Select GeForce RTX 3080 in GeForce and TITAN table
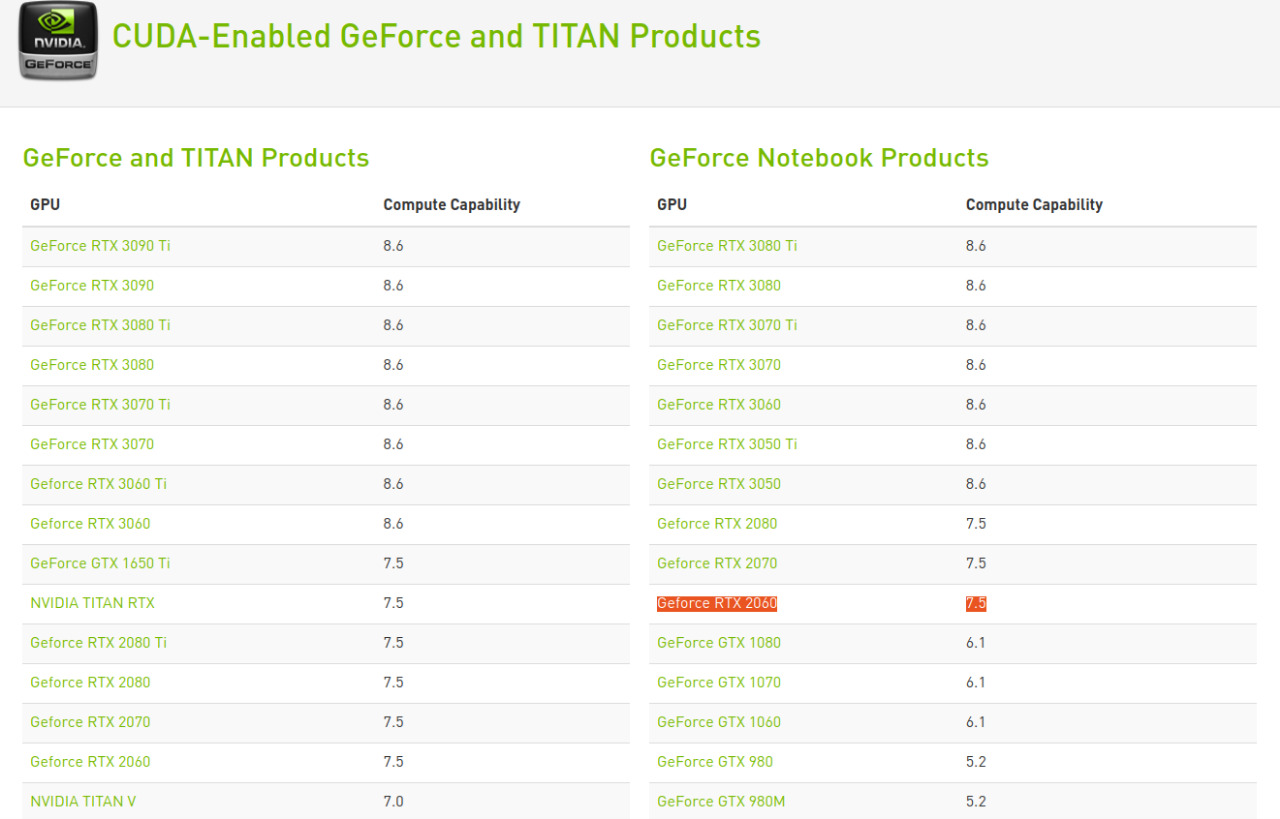This screenshot has width=1280, height=819. (x=92, y=365)
